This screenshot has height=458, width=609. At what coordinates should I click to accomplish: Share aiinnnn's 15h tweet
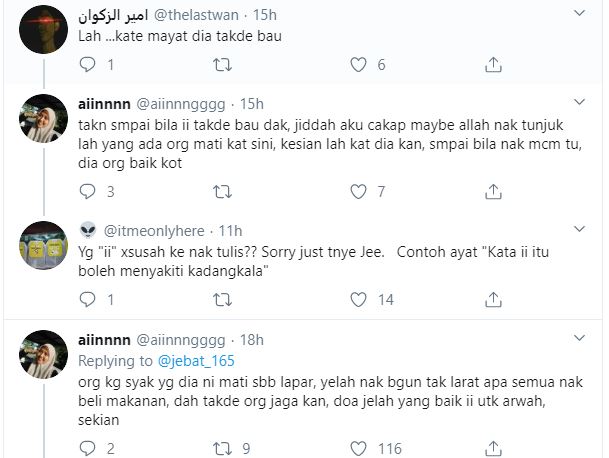pyautogui.click(x=493, y=191)
